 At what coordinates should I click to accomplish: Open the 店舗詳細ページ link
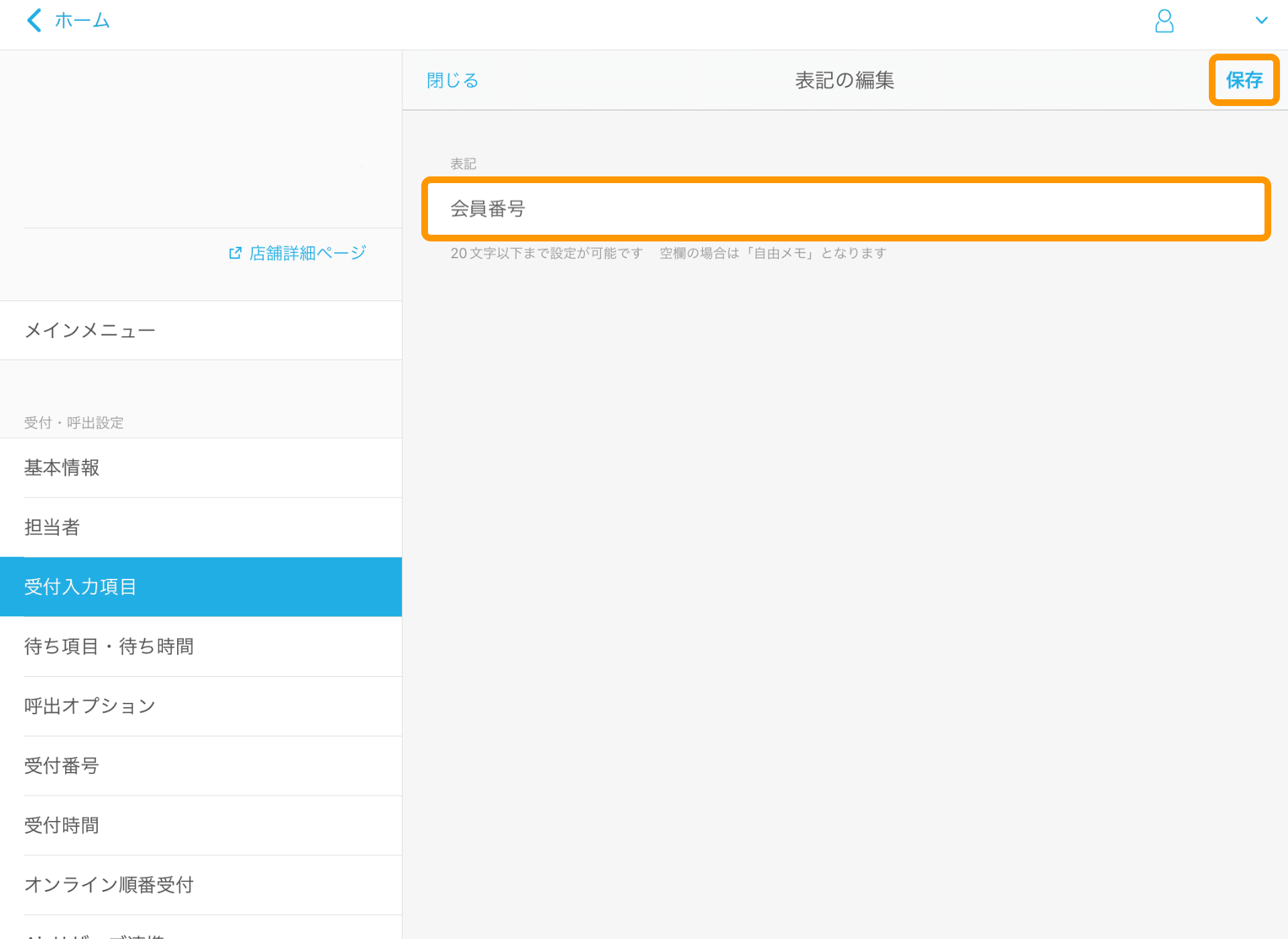307,252
